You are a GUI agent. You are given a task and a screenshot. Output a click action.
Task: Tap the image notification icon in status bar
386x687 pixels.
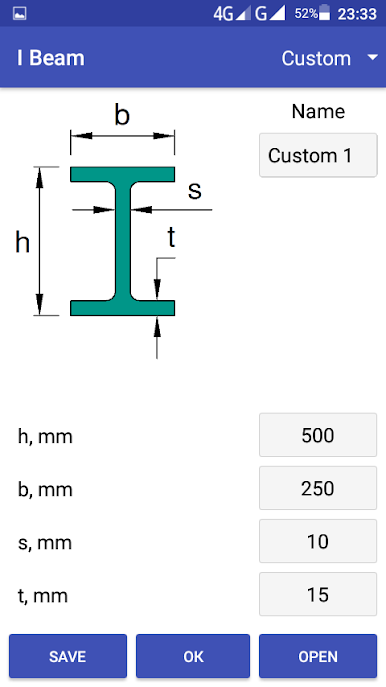point(20,14)
